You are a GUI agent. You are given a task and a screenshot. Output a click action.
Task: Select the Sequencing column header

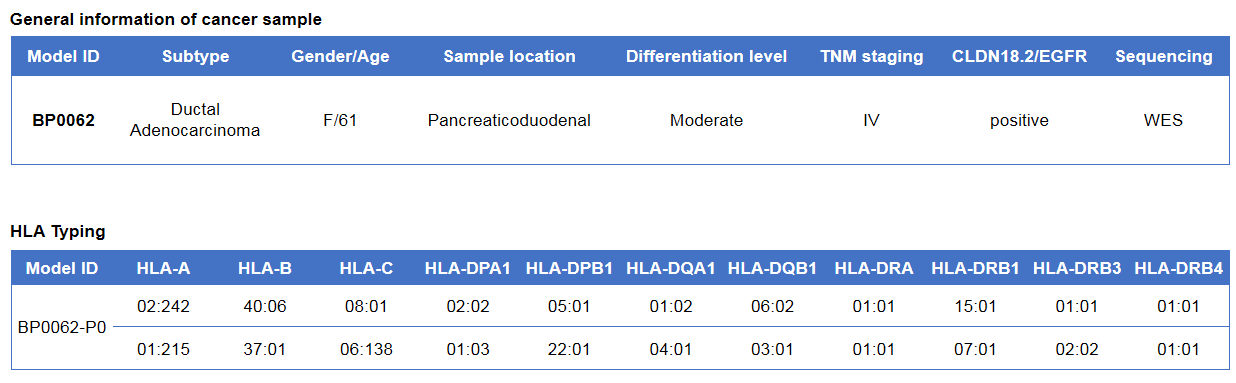(x=1163, y=56)
